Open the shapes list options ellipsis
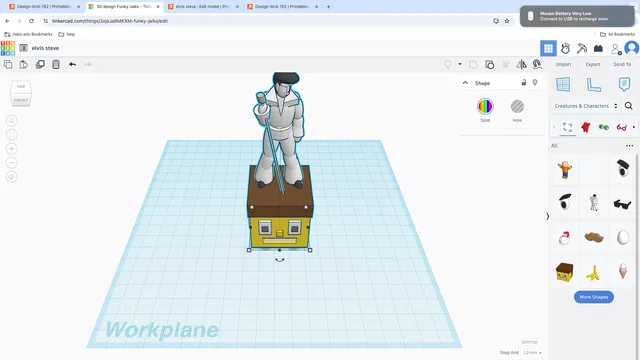This screenshot has width=640, height=360. (x=629, y=146)
